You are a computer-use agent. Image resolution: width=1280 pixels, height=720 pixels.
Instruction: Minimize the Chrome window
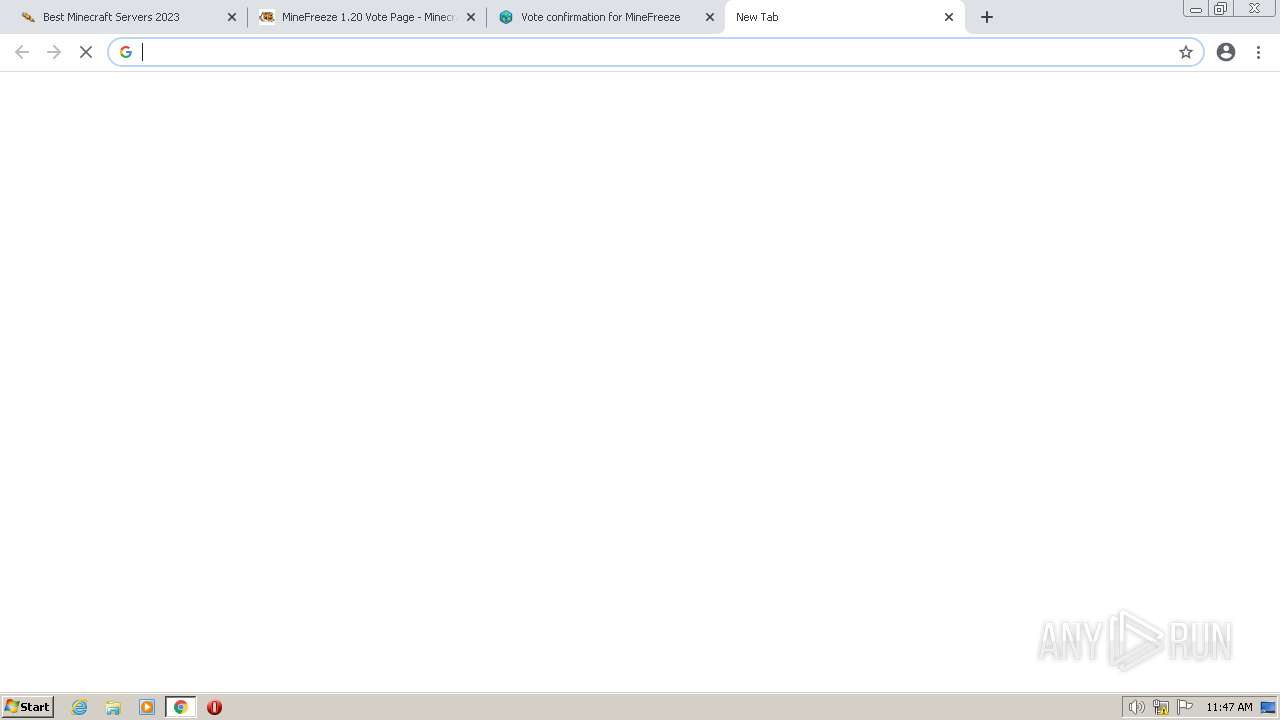pyautogui.click(x=1196, y=8)
